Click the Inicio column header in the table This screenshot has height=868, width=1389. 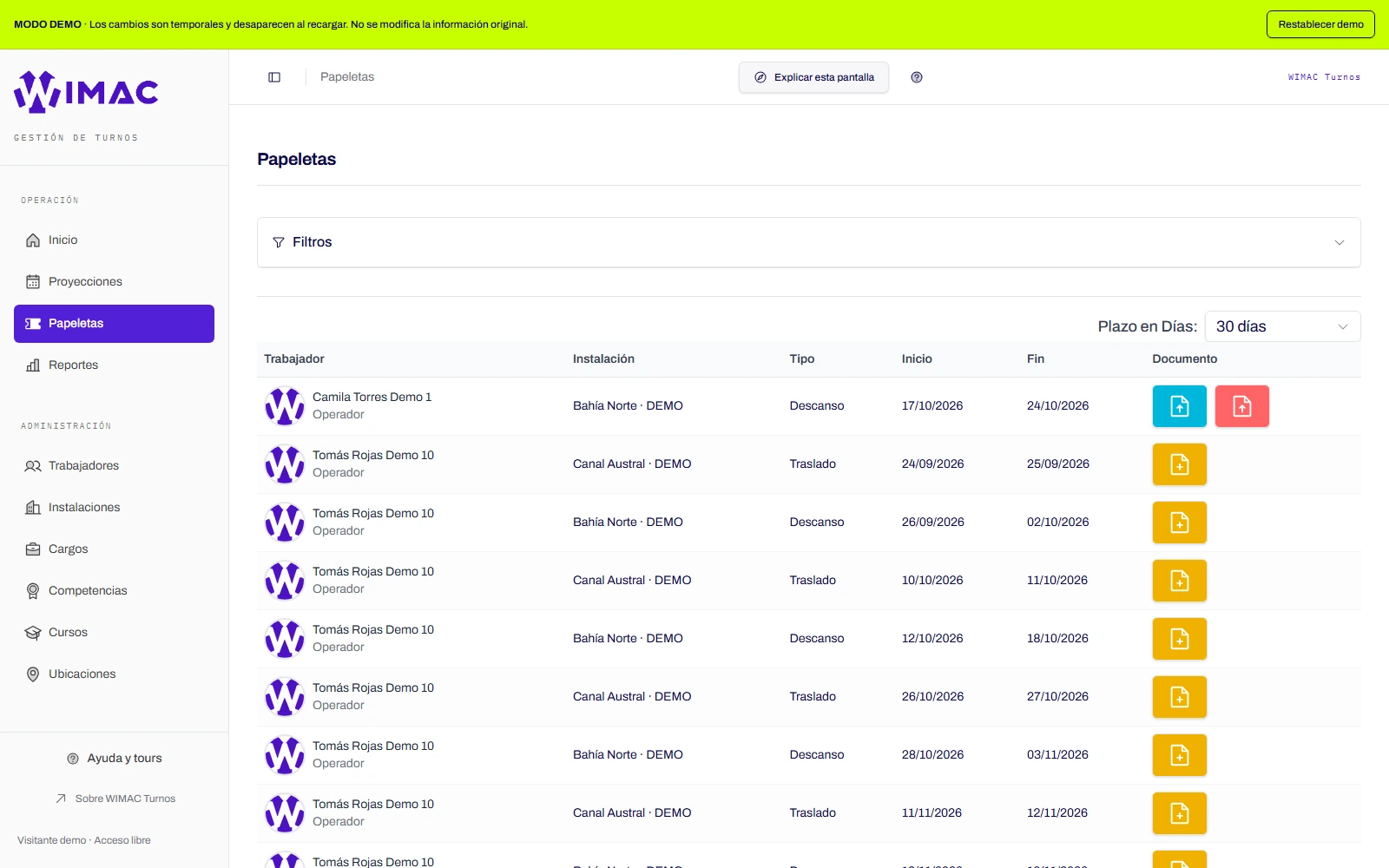pyautogui.click(x=917, y=359)
